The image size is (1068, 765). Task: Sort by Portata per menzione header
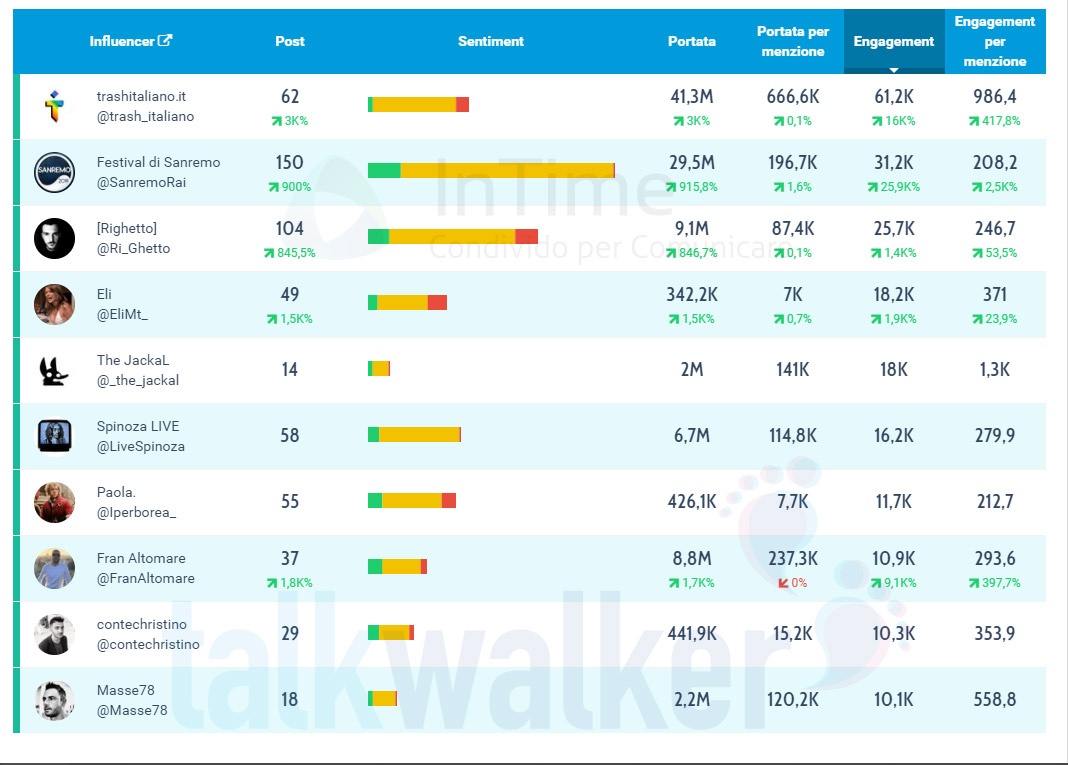pos(793,41)
